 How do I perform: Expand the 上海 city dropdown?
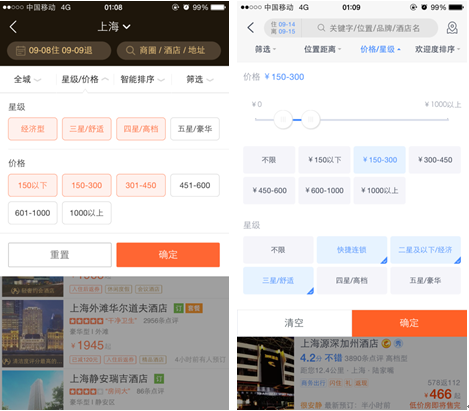(114, 27)
